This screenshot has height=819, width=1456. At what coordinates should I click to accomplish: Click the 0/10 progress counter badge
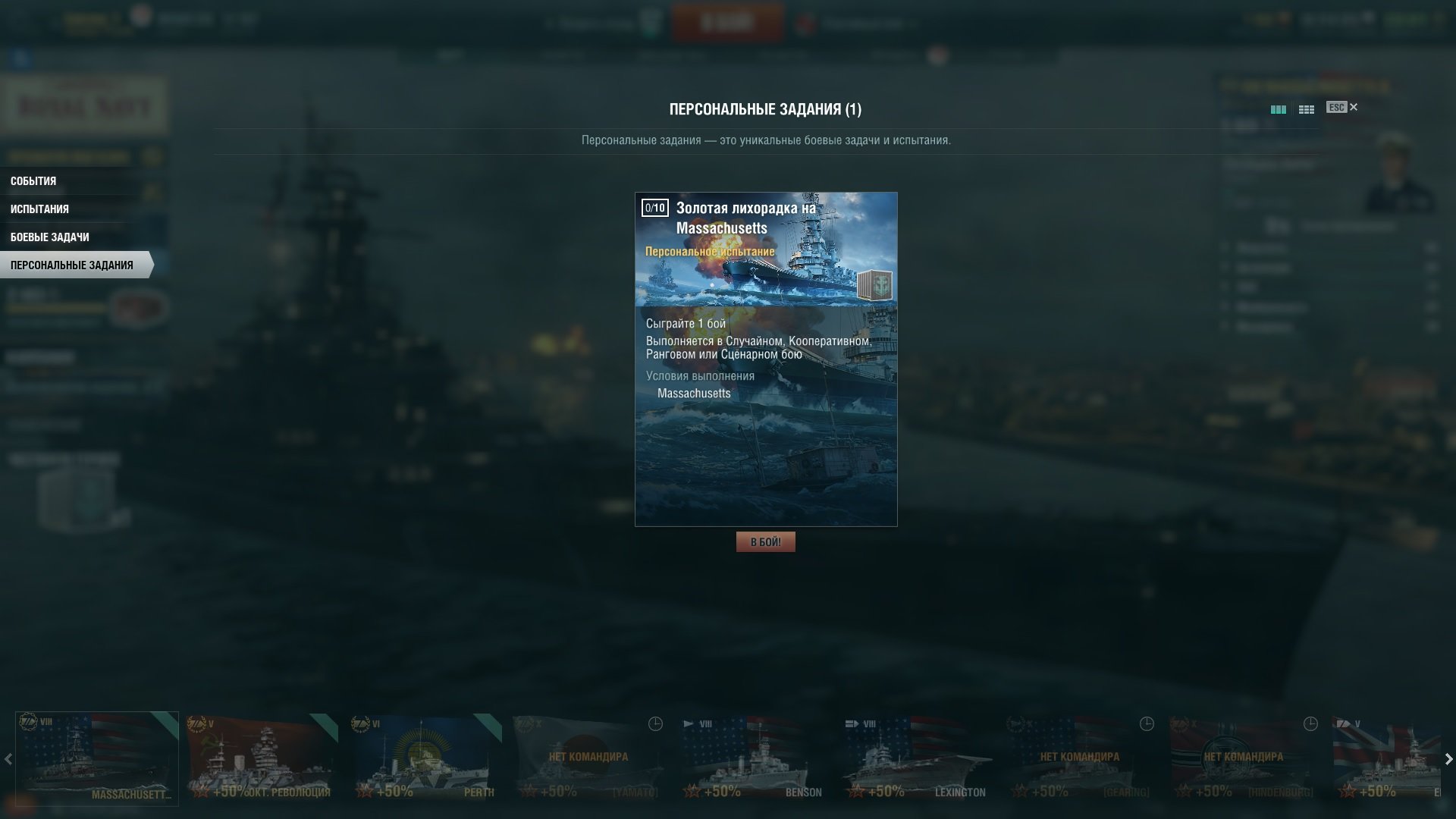[655, 208]
